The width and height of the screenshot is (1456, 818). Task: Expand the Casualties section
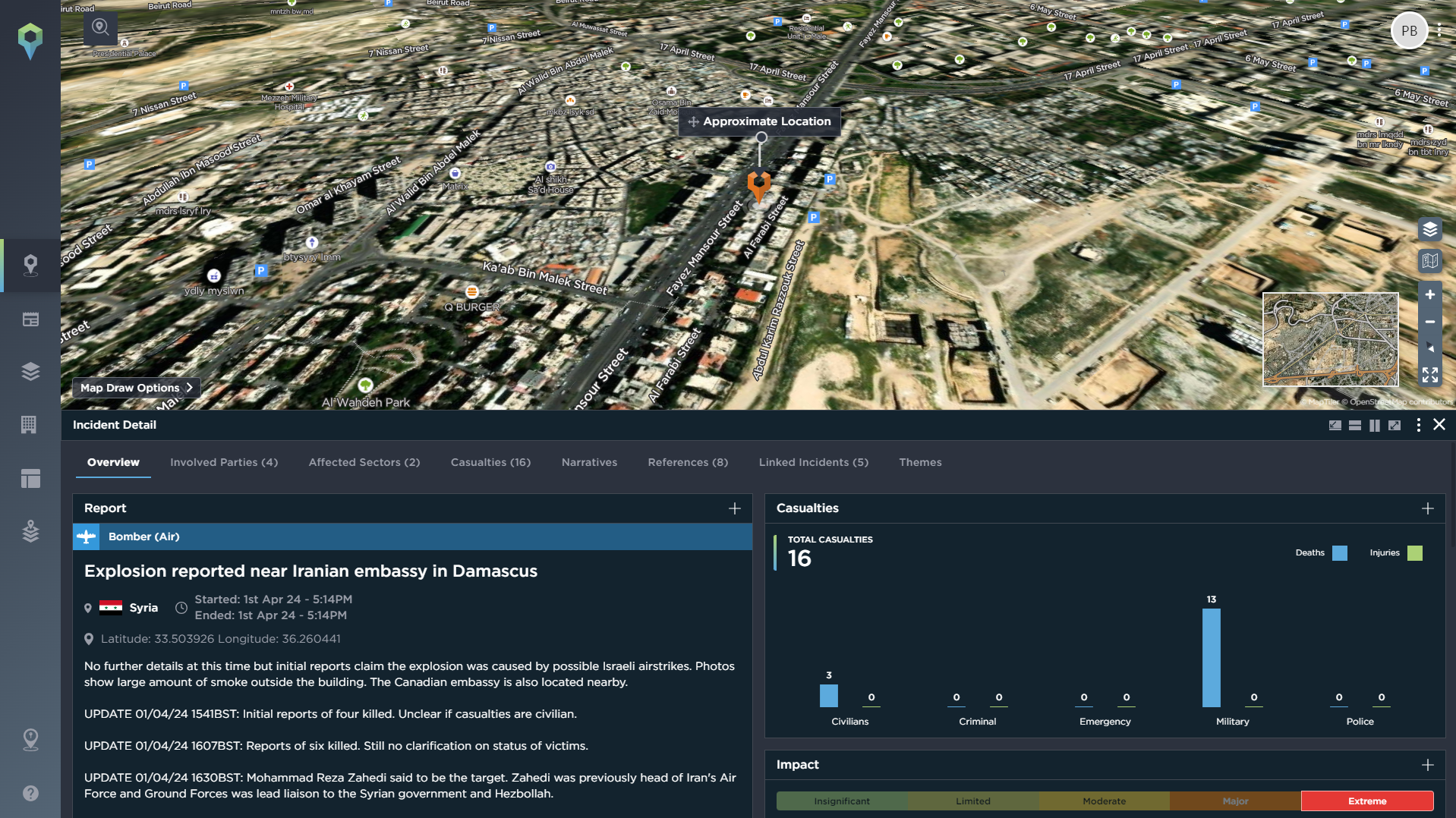(1428, 508)
